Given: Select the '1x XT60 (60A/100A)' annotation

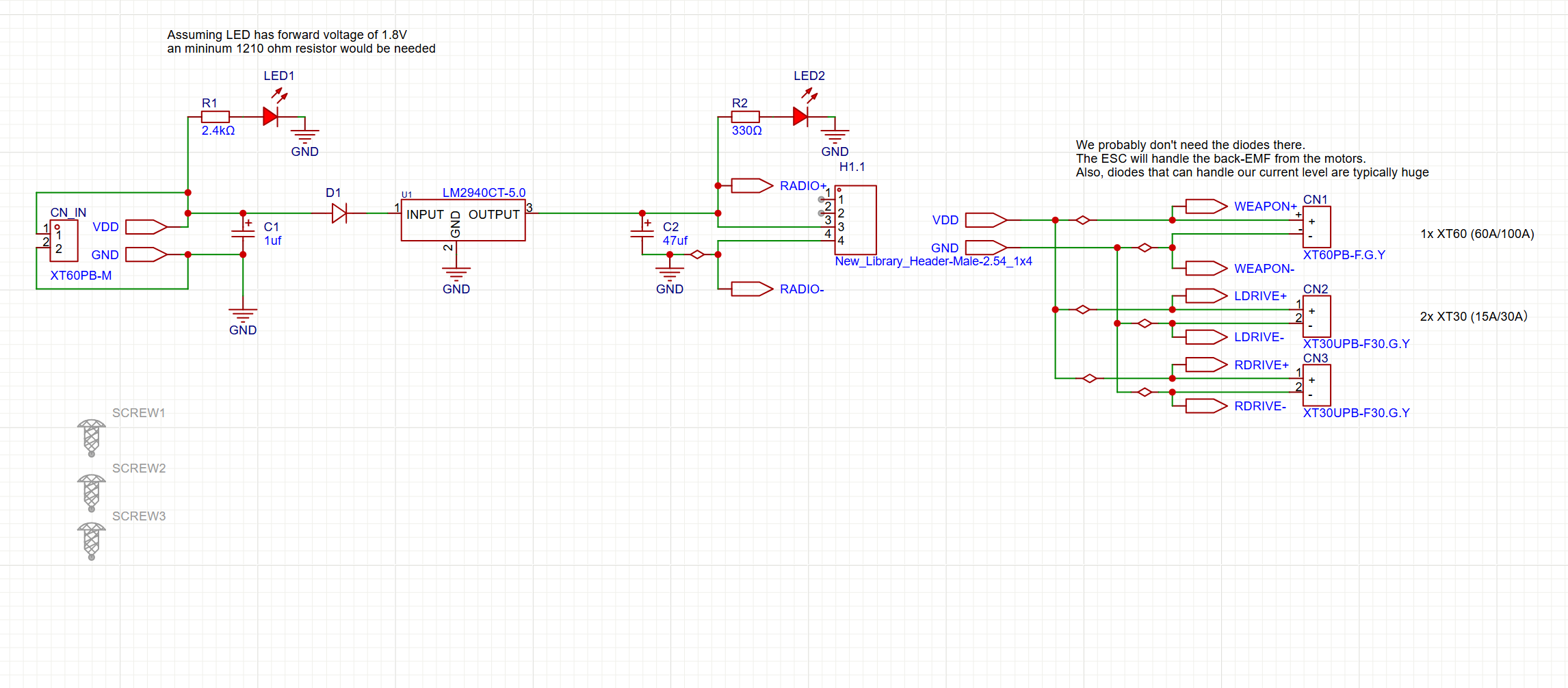Looking at the screenshot, I should pyautogui.click(x=1477, y=234).
